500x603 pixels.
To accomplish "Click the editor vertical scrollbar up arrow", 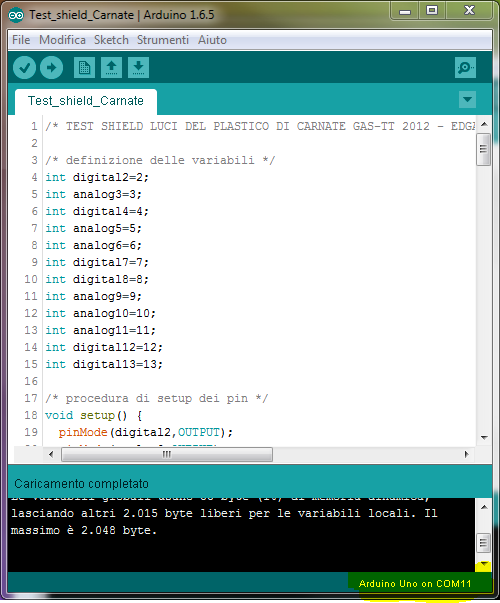I will point(484,124).
